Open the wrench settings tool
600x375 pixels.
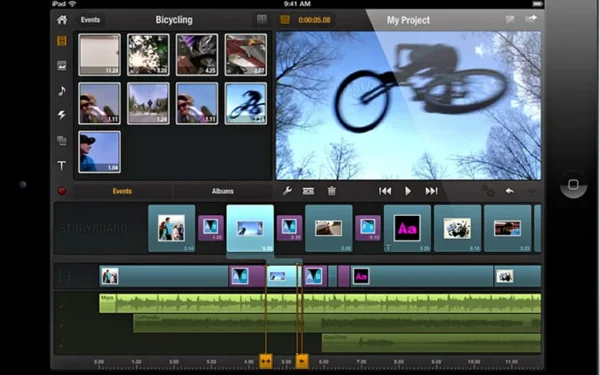pos(287,191)
